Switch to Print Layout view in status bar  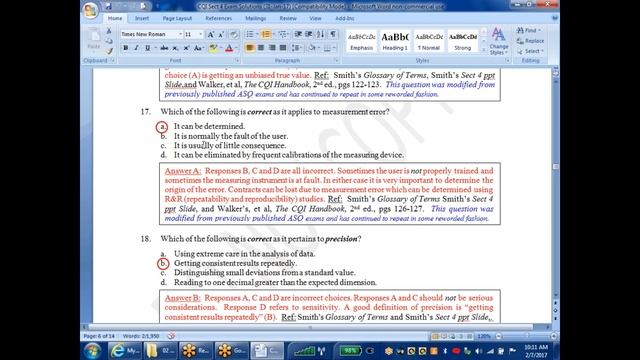435,336
